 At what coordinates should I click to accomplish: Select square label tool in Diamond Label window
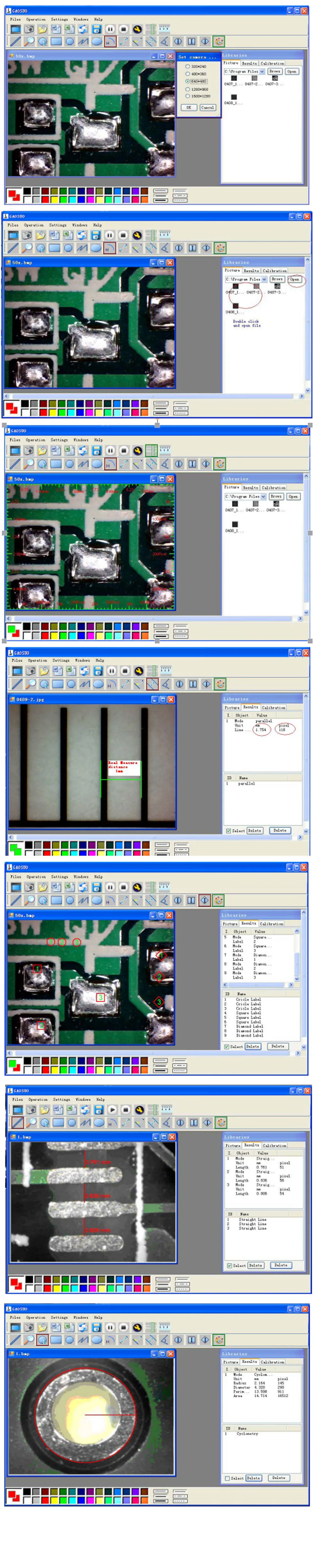(x=191, y=900)
